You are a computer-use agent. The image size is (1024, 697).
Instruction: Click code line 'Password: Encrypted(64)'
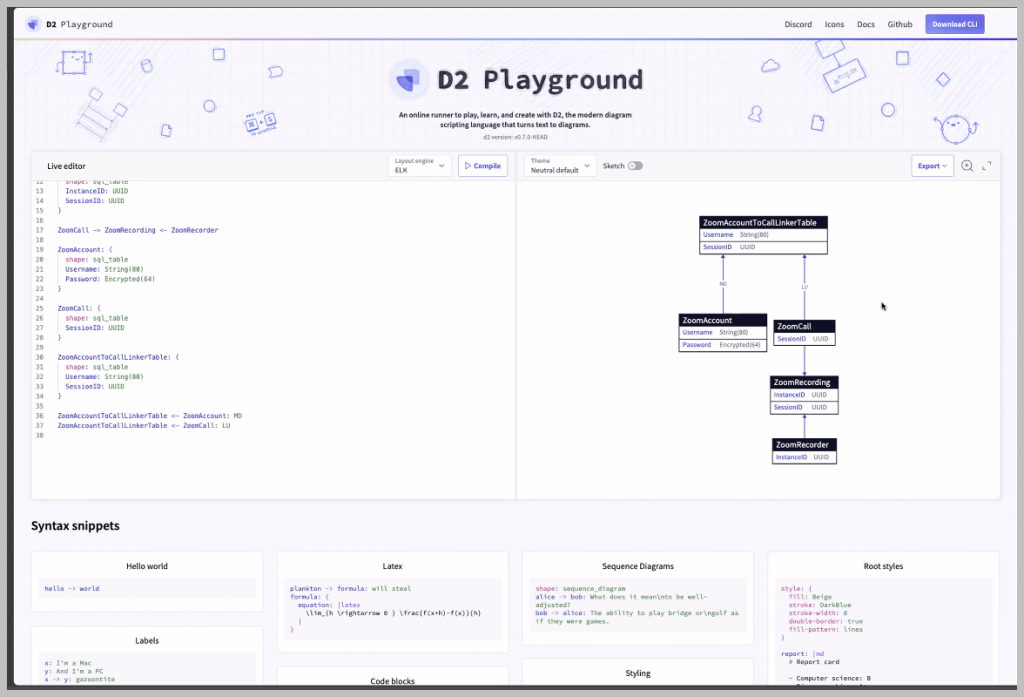pos(110,279)
